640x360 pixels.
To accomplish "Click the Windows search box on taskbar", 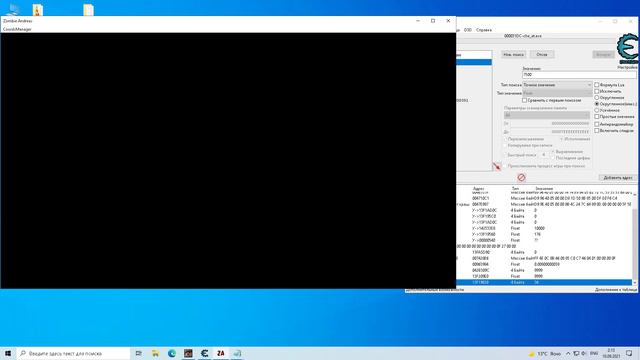I will pyautogui.click(x=73, y=353).
